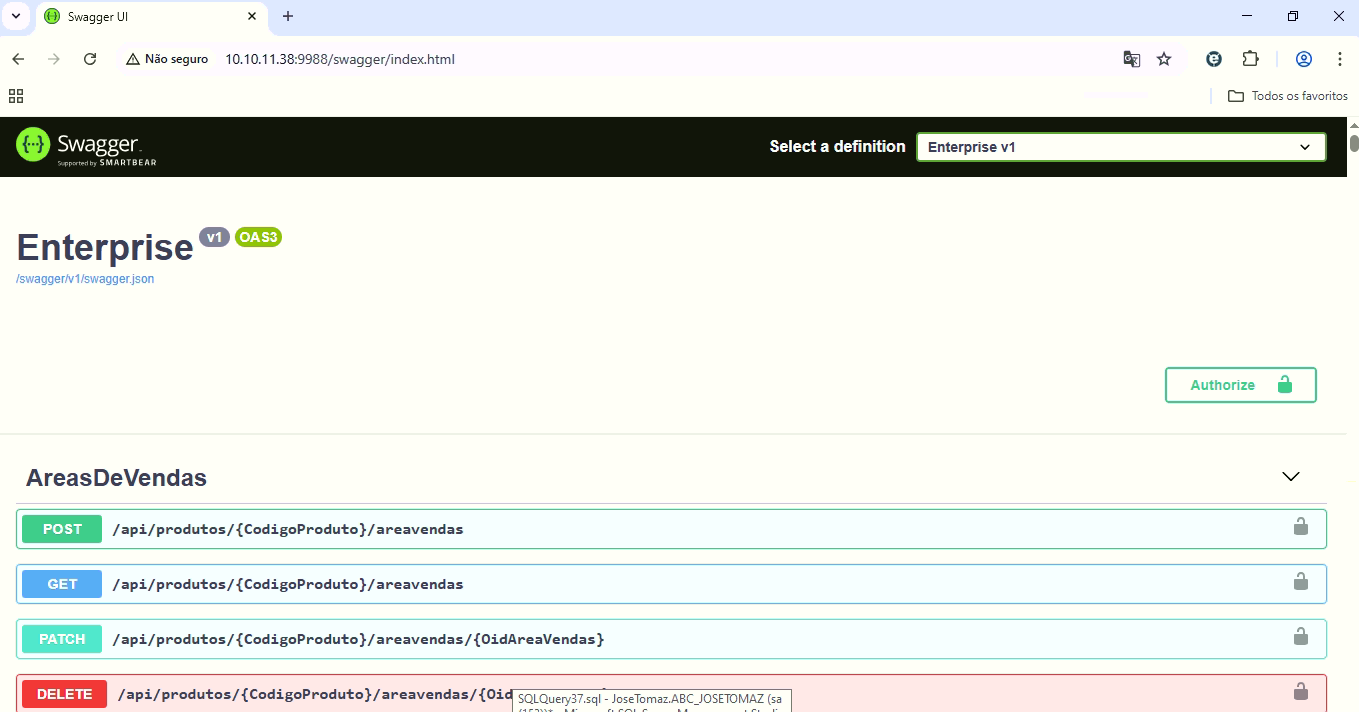Expand the GET areavendas endpoint
The height and width of the screenshot is (712, 1359).
671,584
